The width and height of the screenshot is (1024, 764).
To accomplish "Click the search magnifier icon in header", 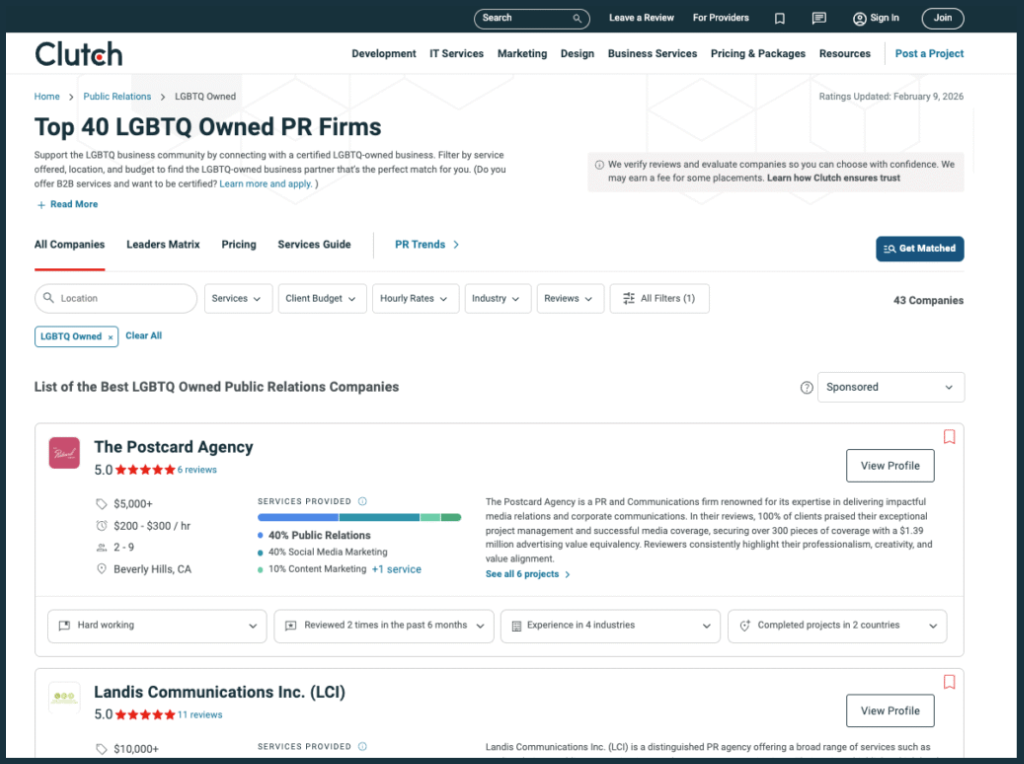I will [577, 18].
